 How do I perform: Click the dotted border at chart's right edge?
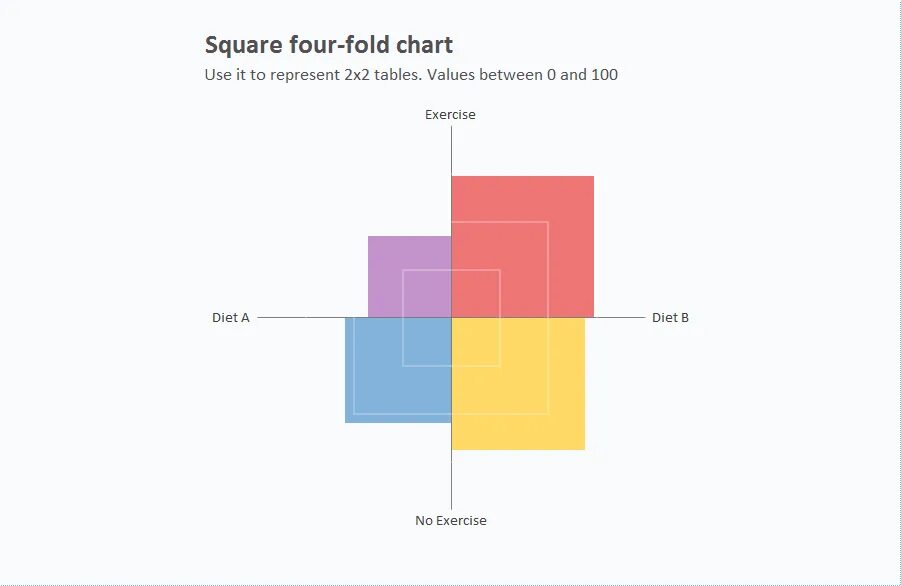[900, 300]
